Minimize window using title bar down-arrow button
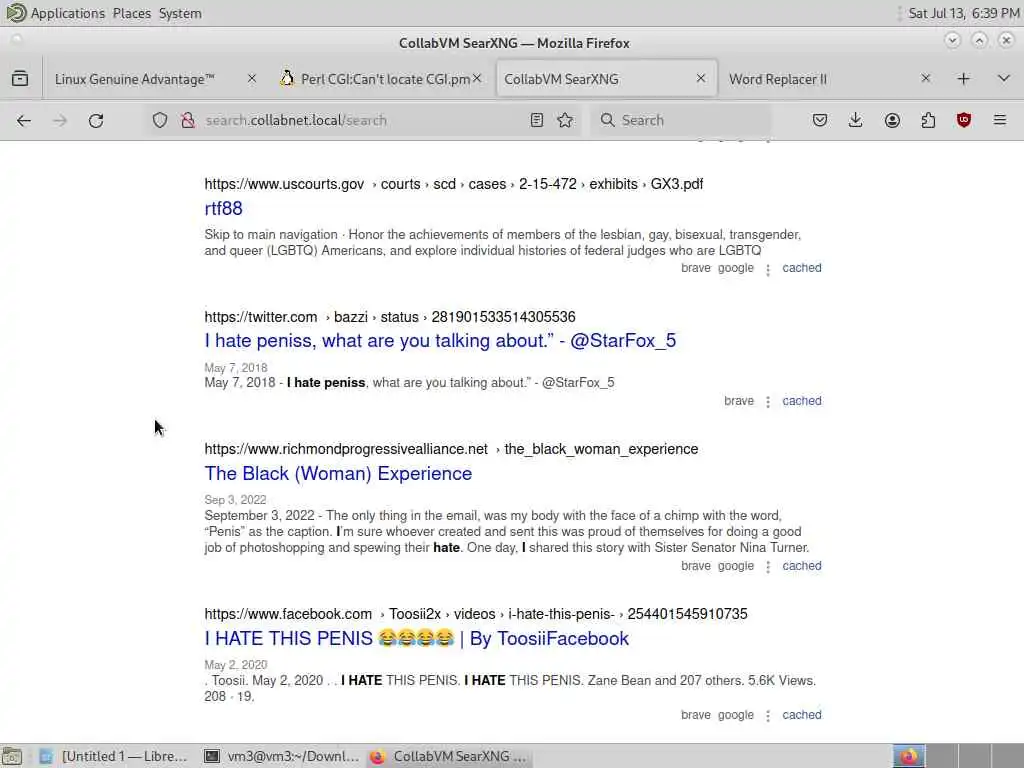Viewport: 1024px width, 768px height. point(952,40)
